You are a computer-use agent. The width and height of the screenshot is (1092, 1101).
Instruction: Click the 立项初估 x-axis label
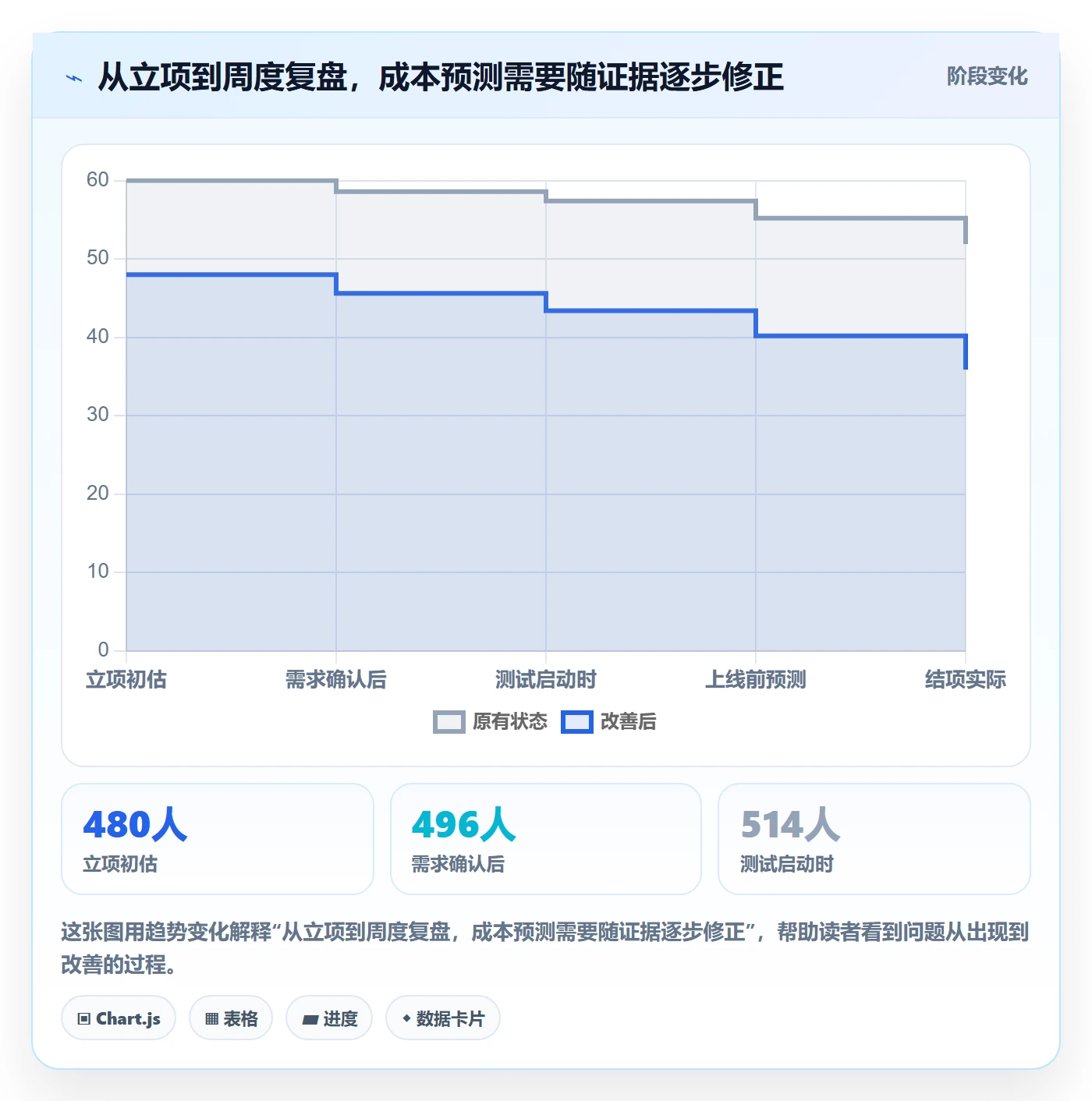coord(126,680)
